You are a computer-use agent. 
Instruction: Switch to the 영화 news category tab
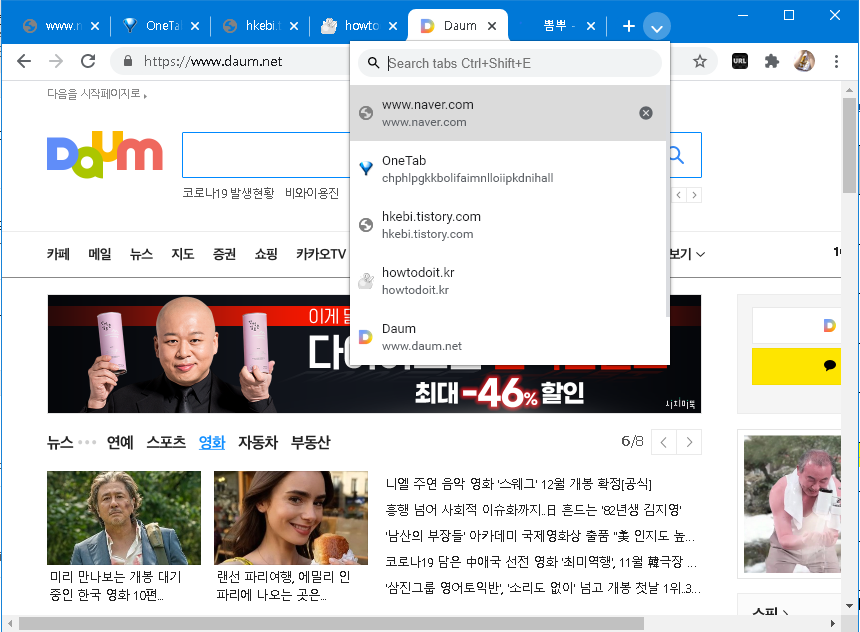[212, 442]
